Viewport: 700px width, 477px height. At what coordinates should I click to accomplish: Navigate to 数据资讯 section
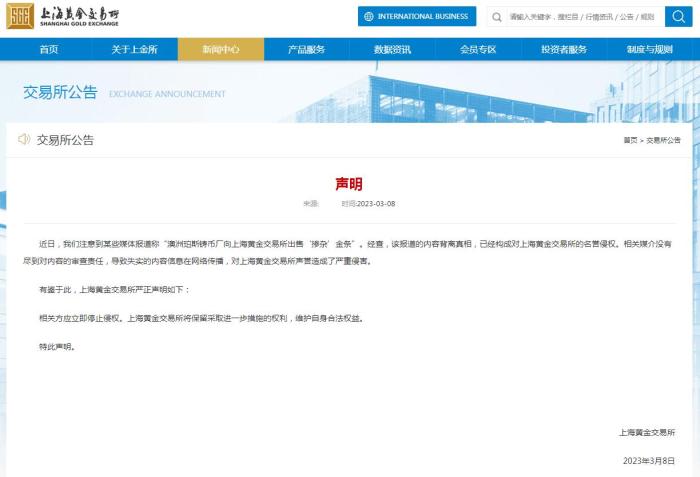tap(392, 49)
